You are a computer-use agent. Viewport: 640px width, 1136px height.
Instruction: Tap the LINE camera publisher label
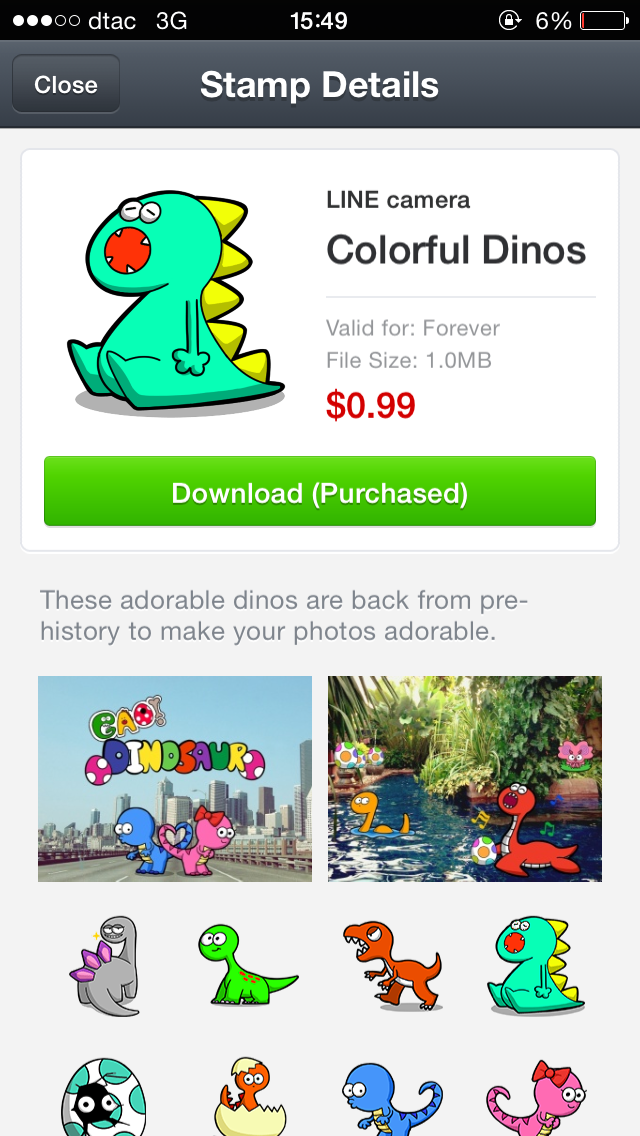(398, 200)
